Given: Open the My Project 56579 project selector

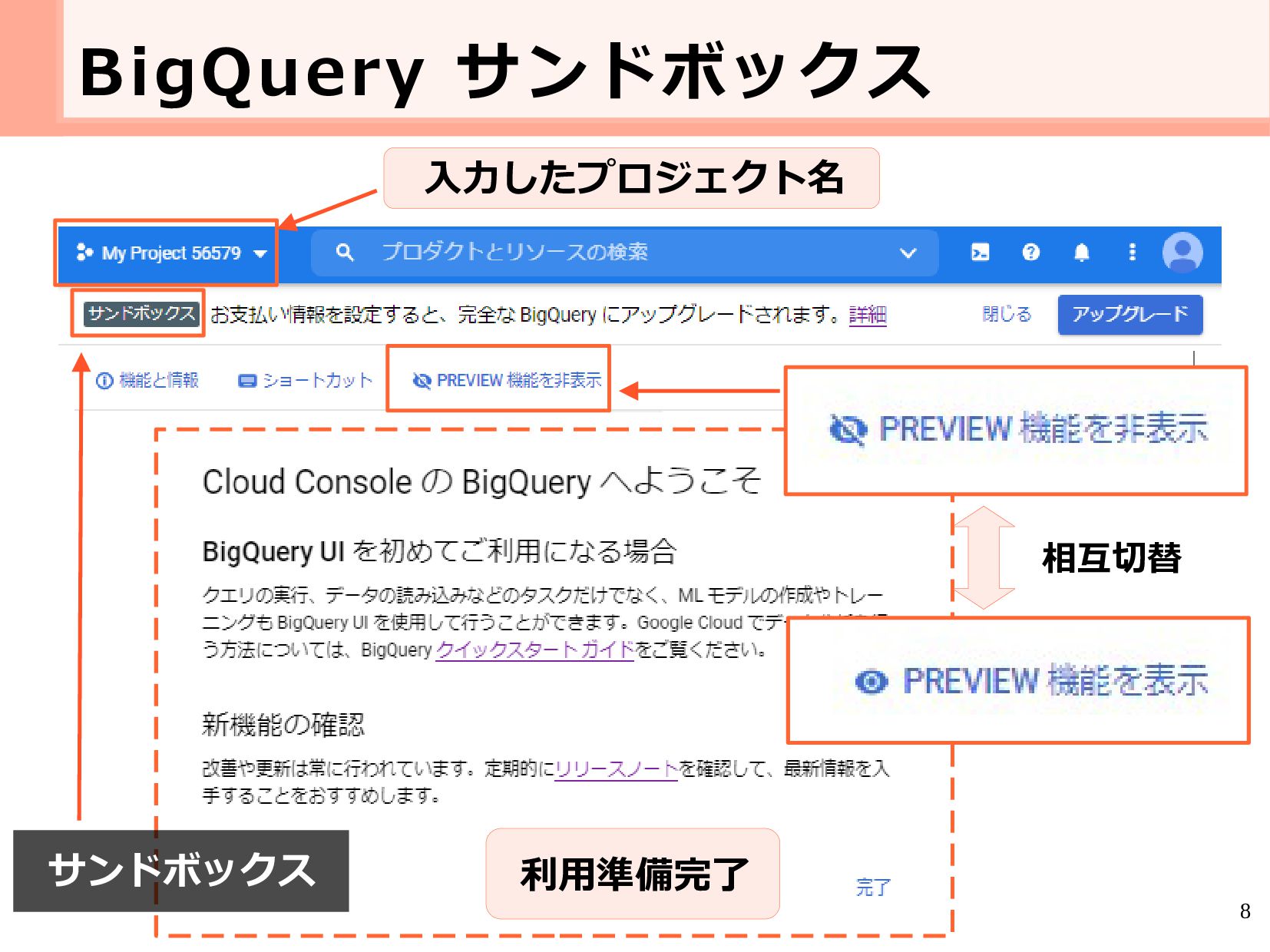Looking at the screenshot, I should point(171,253).
